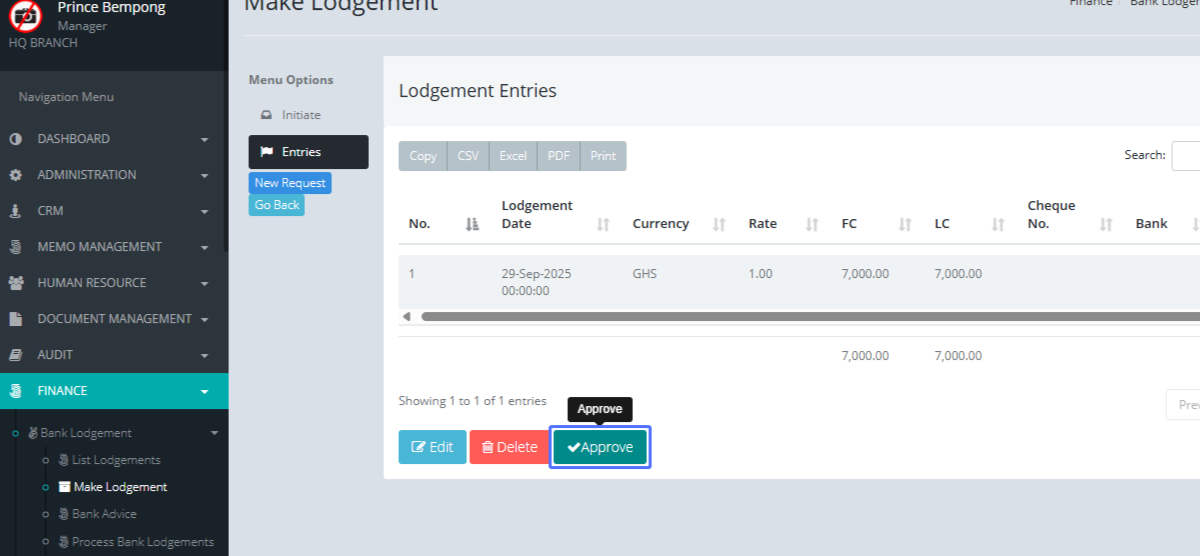Approve the lodgement entry

click(x=600, y=447)
